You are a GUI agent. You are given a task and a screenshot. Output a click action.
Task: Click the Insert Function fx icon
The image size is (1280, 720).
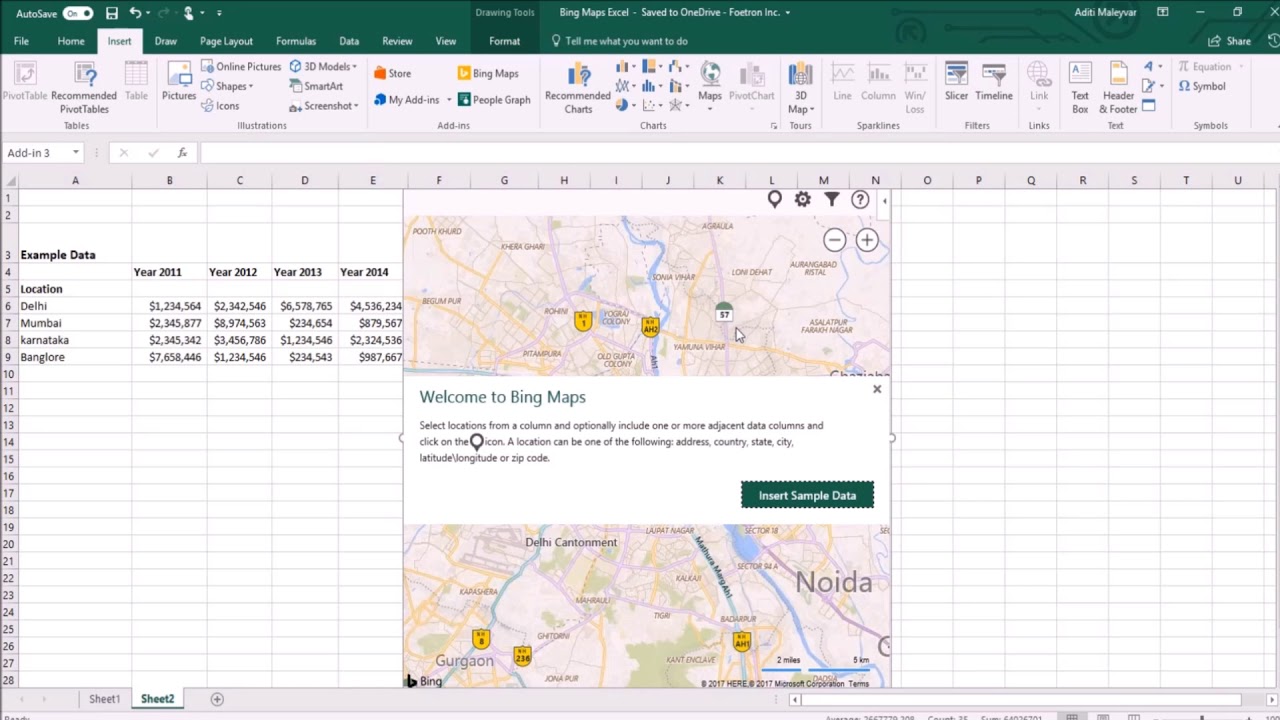182,153
